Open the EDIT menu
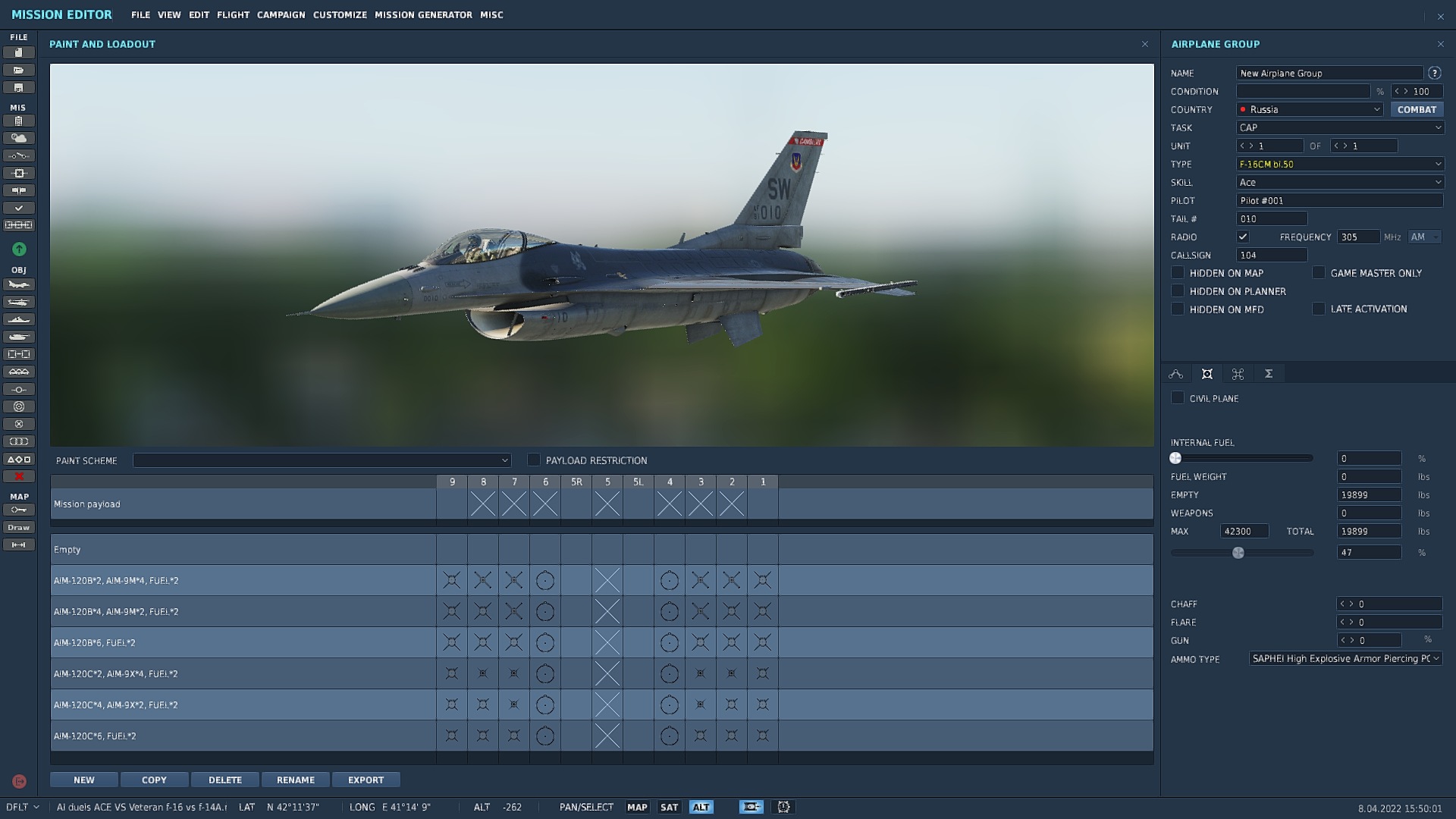Viewport: 1456px width, 819px height. point(199,14)
